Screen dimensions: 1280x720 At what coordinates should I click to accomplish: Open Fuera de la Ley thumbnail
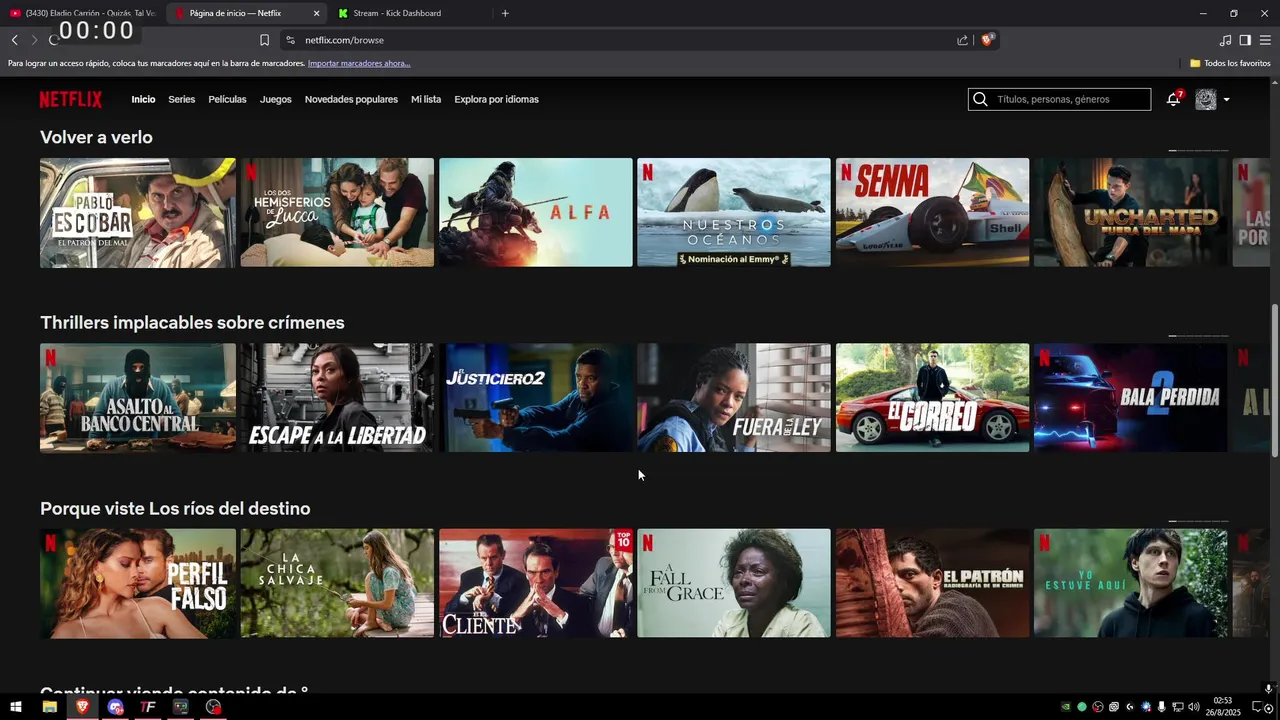click(734, 398)
